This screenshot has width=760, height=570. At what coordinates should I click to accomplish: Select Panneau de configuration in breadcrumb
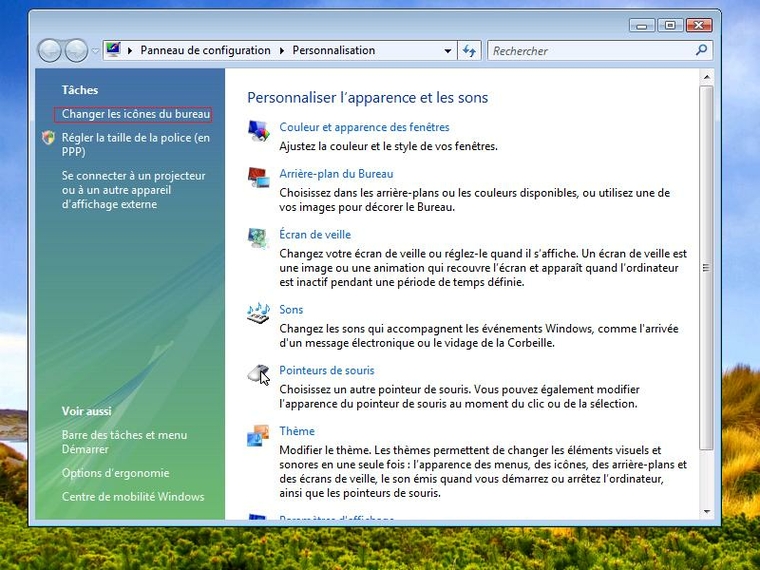coord(206,50)
